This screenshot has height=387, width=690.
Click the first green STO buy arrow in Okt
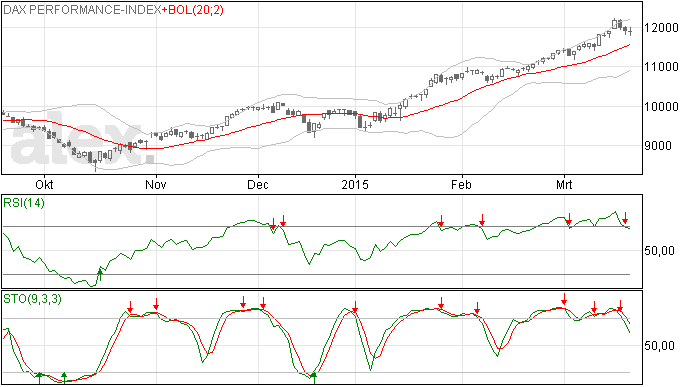(40, 378)
